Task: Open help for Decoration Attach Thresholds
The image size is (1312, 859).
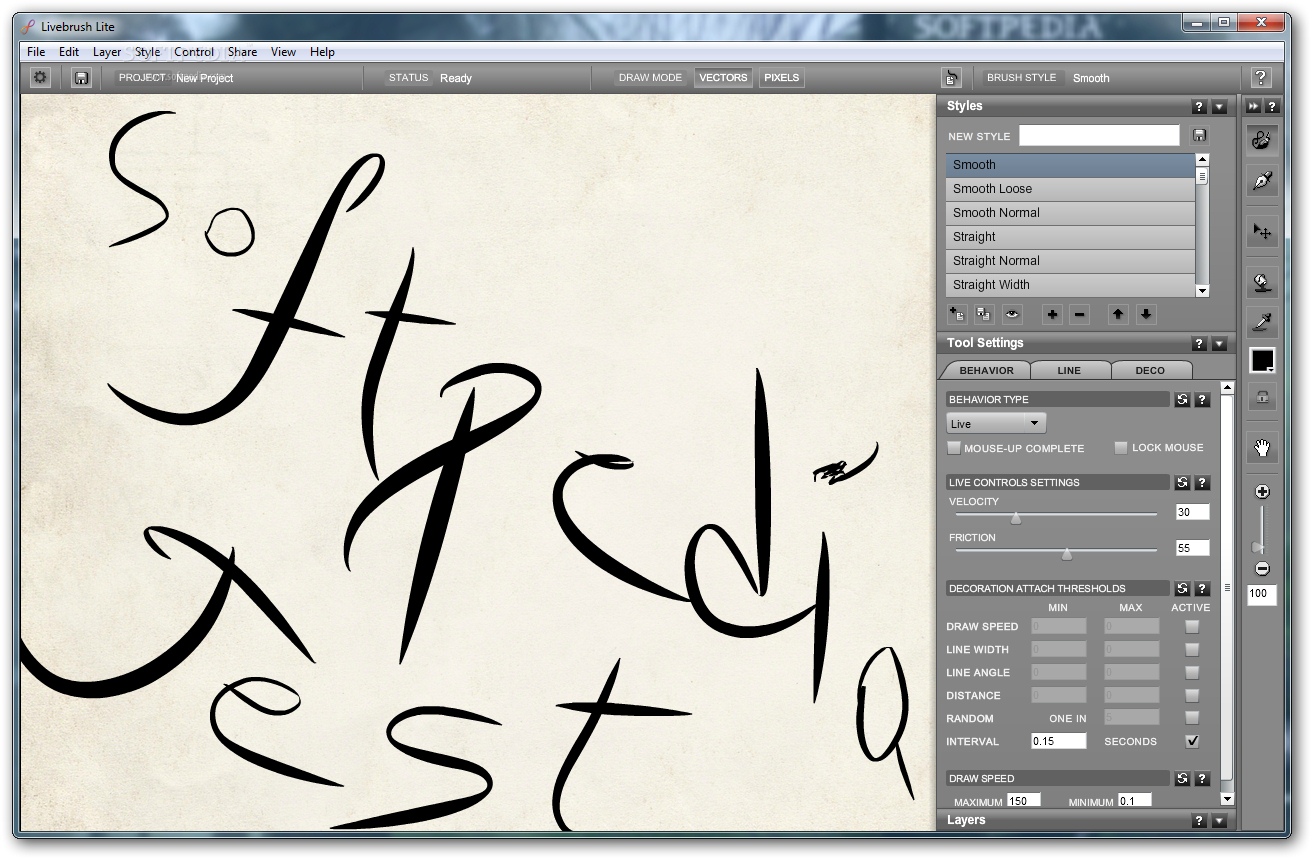Action: pos(1202,588)
